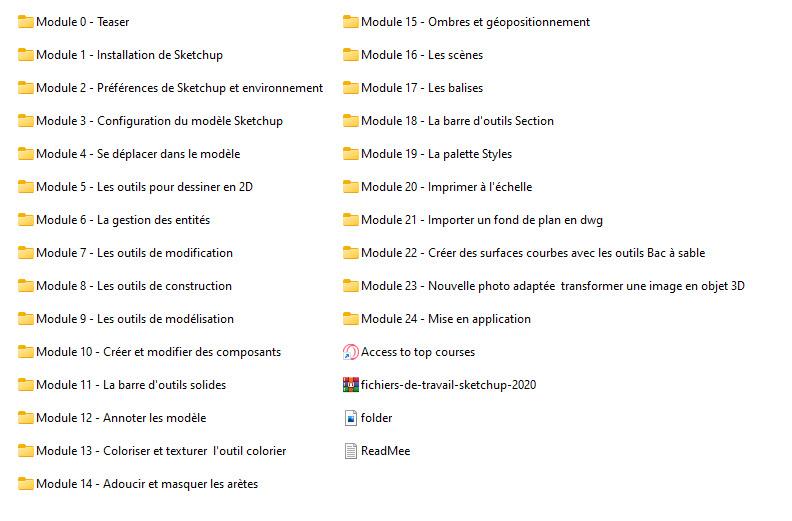Select label 'Module 22 - Créer des surfaces courbes'
Viewport: 792px width, 521px height.
pyautogui.click(x=533, y=253)
